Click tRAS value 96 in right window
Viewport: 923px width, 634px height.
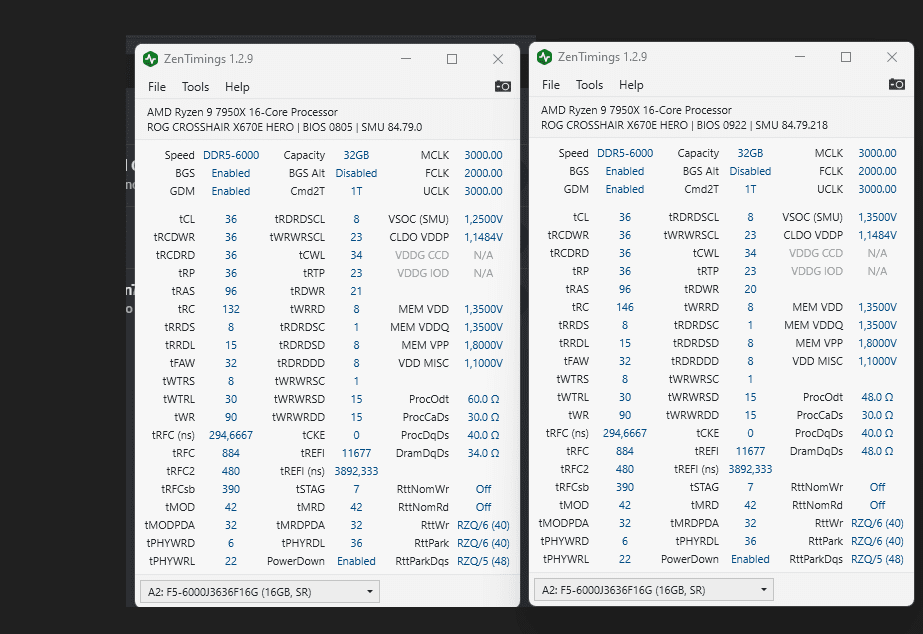pyautogui.click(x=625, y=290)
